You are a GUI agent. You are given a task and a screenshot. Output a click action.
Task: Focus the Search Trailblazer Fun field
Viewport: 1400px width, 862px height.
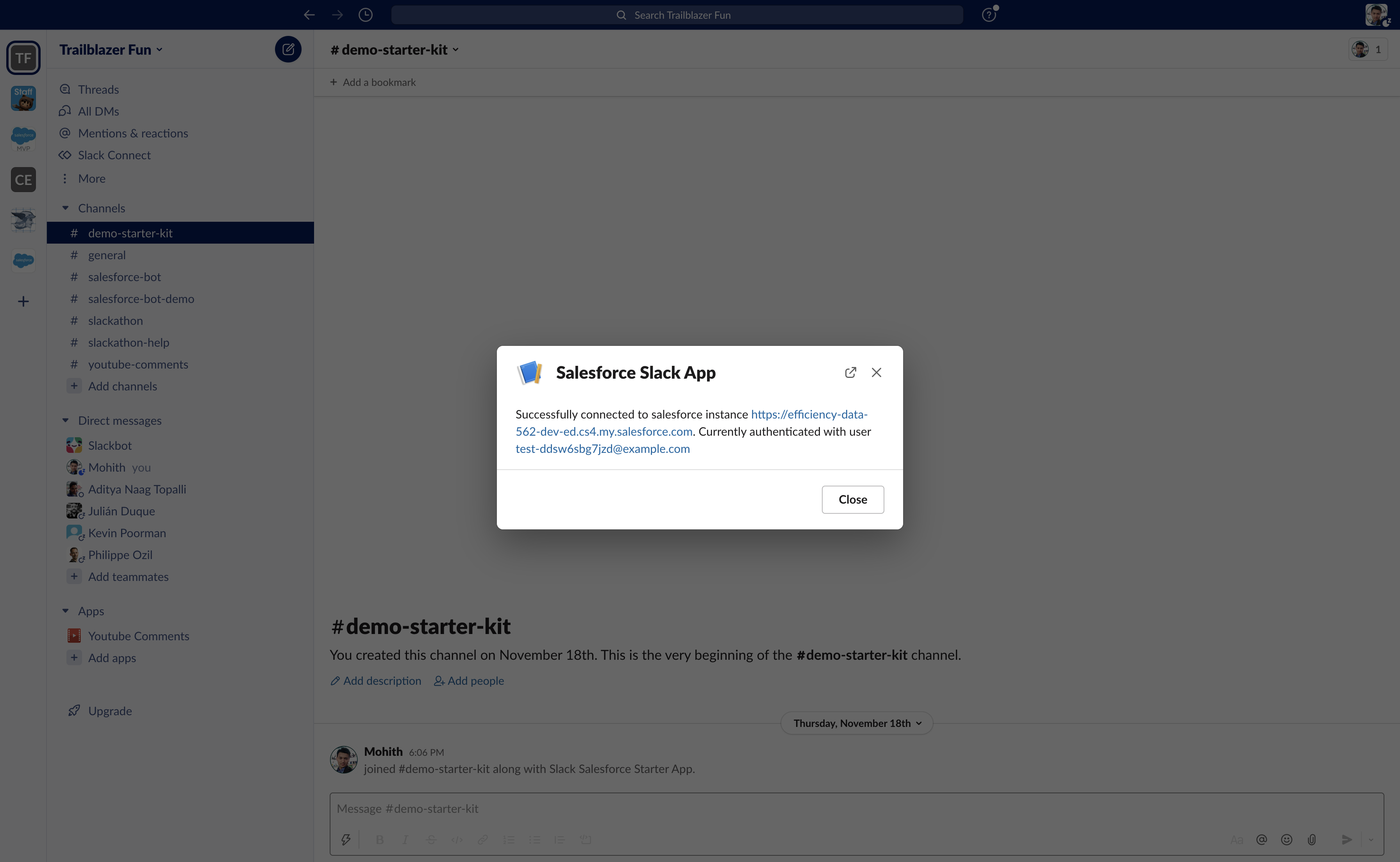[x=677, y=15]
